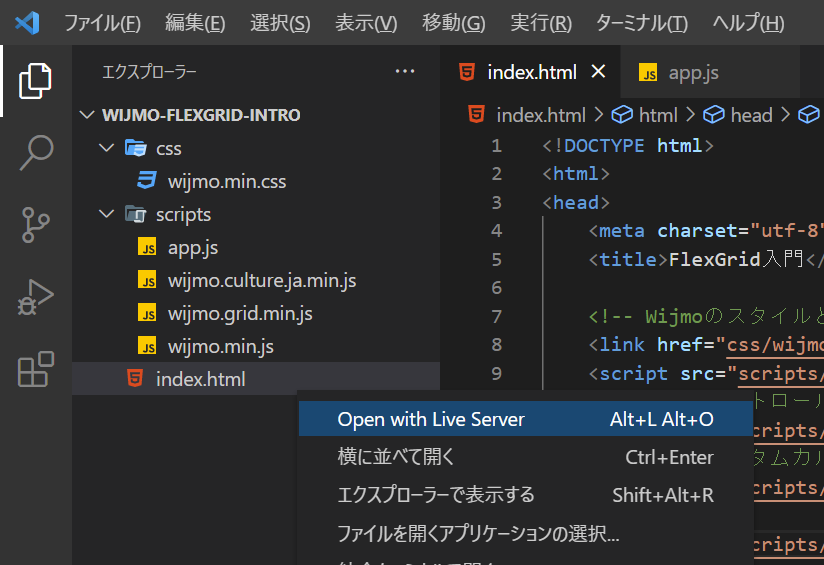Select wijmo.min.css in the file tree
This screenshot has height=565, width=824.
256,181
